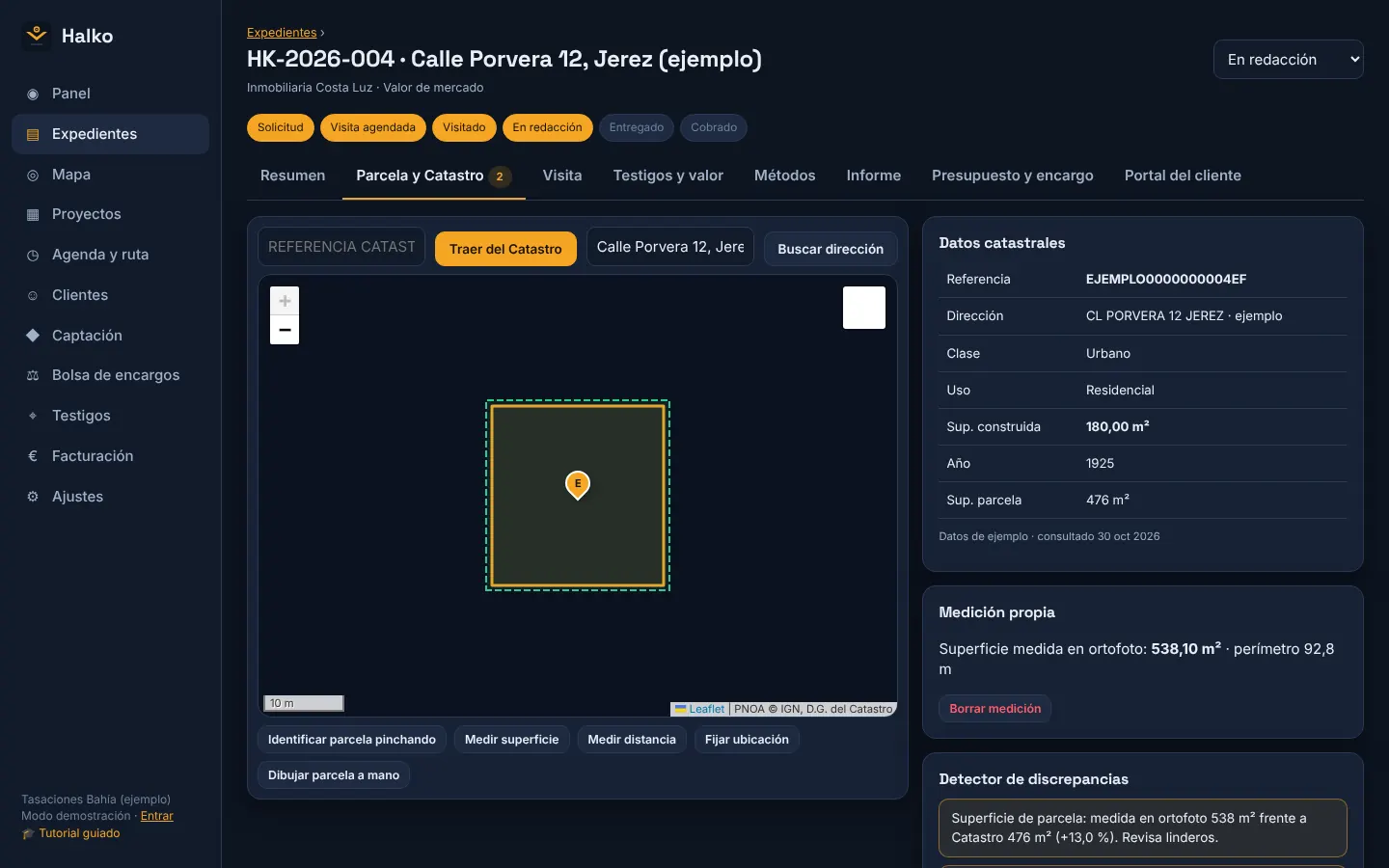Click the Proyectos sidebar icon
This screenshot has height=868, width=1389.
(x=33, y=214)
